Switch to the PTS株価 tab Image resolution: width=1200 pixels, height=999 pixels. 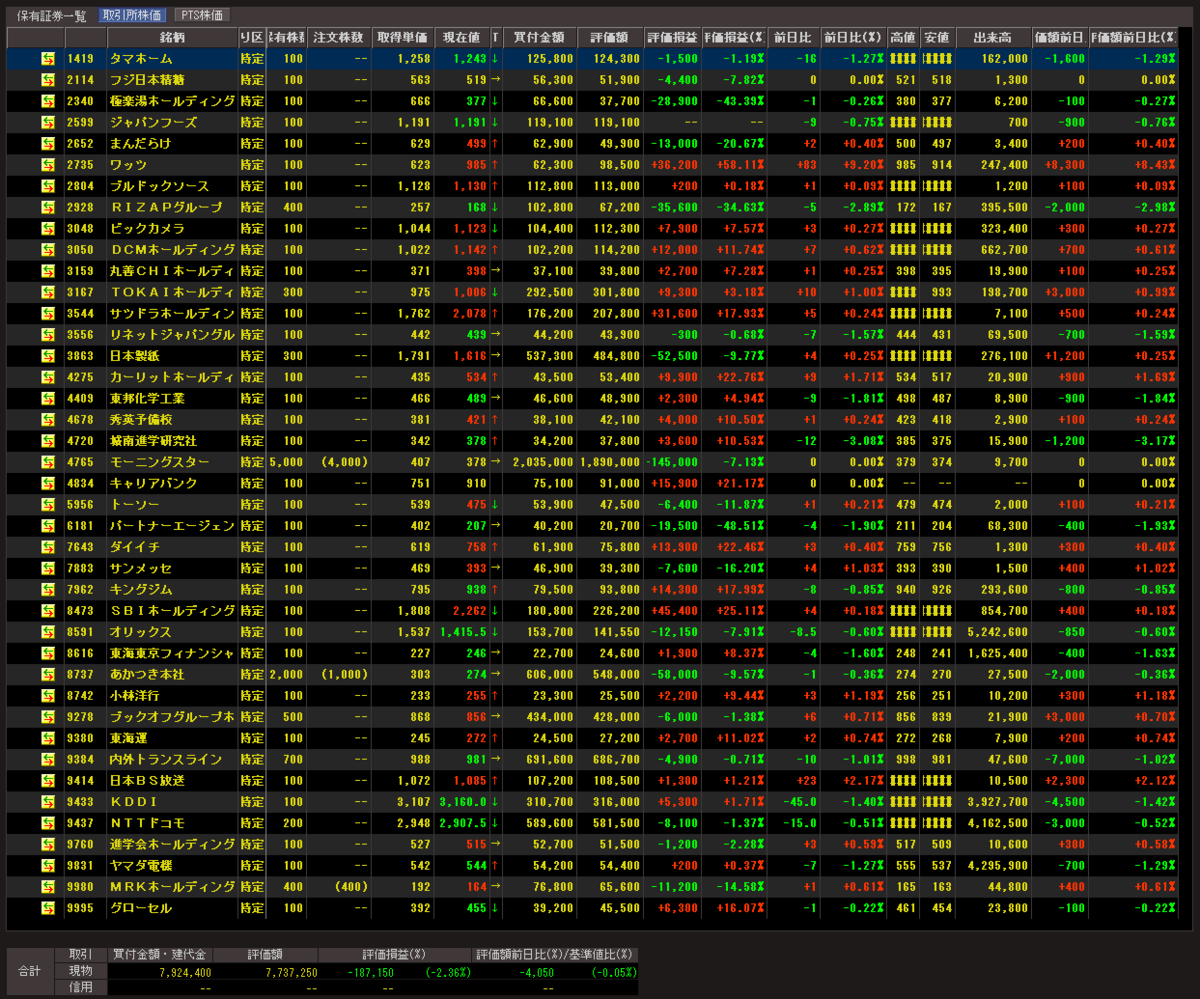coord(203,16)
